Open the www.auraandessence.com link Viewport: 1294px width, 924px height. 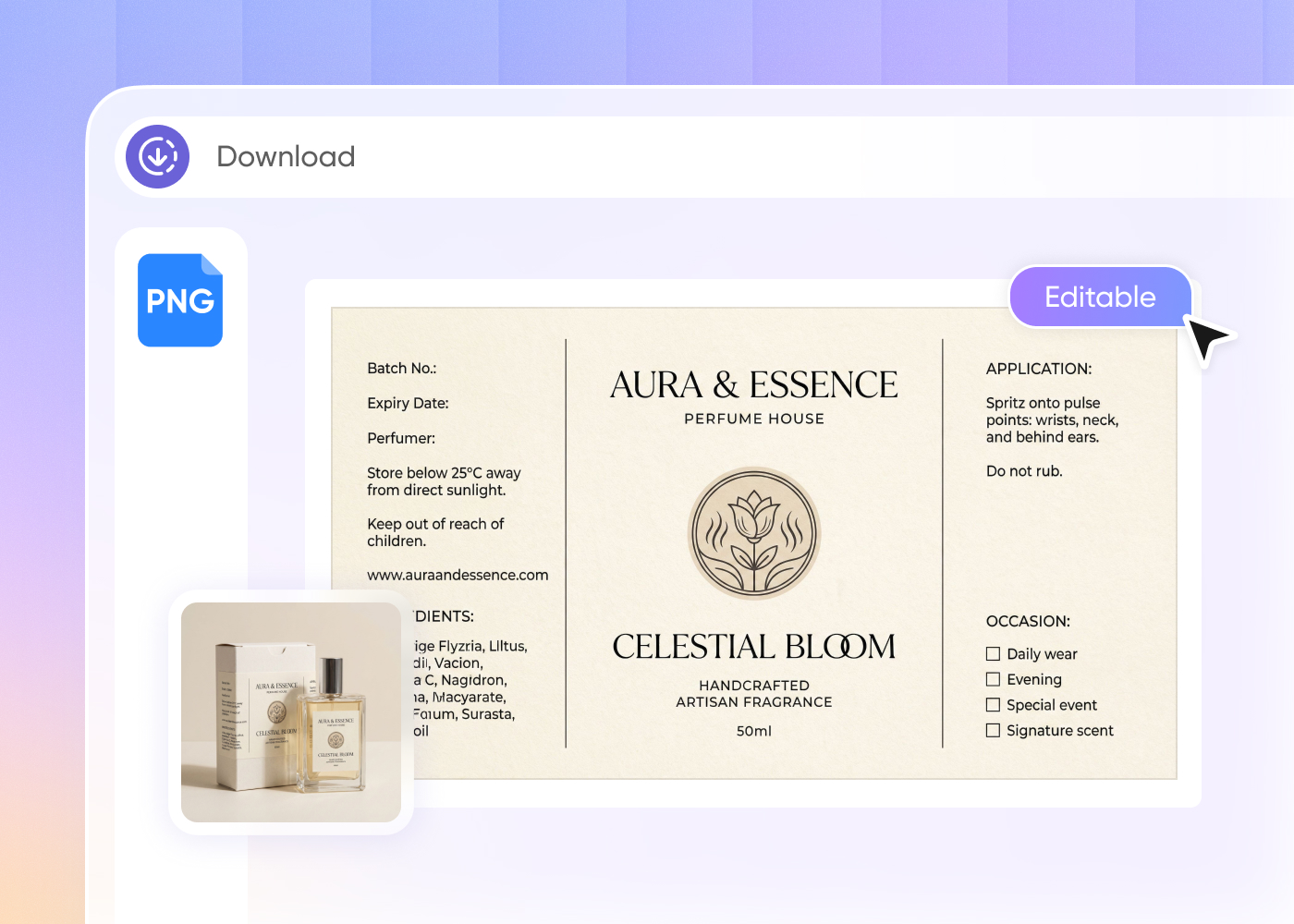[458, 574]
